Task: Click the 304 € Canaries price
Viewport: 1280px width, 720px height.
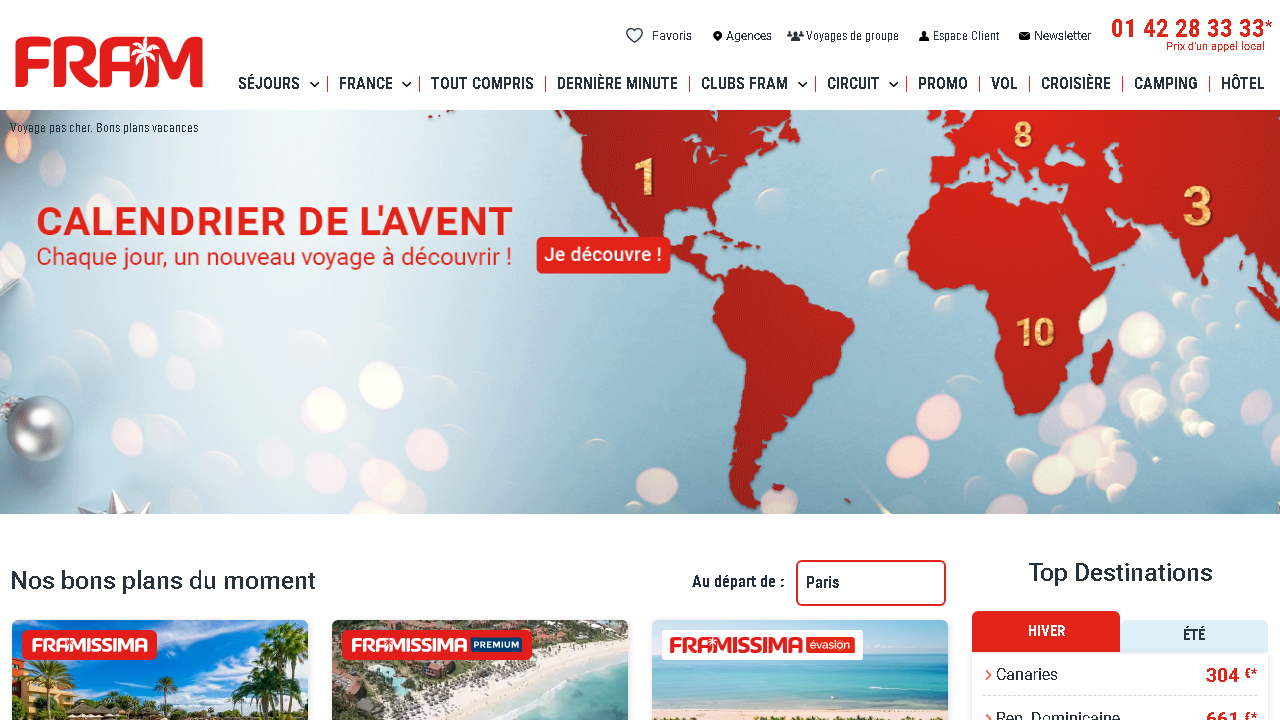Action: 1231,675
